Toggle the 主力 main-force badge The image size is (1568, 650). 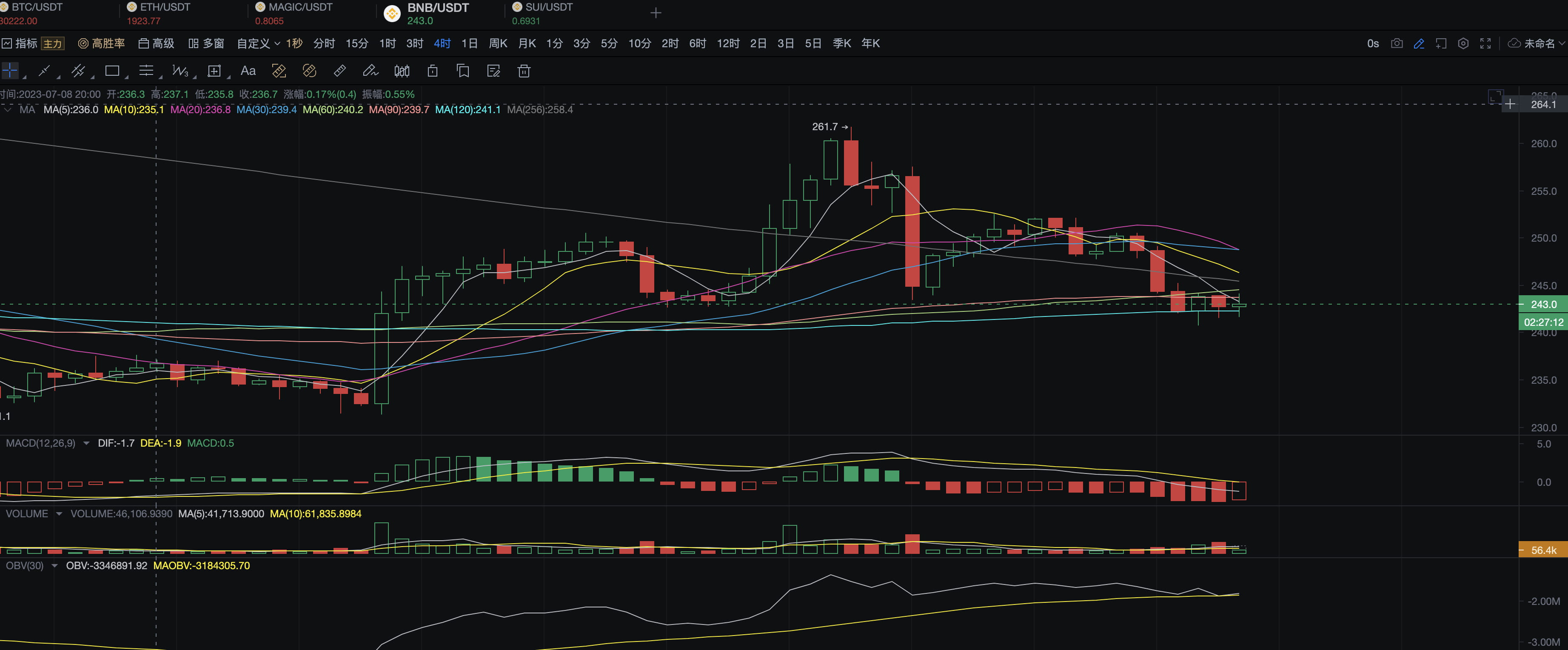52,43
